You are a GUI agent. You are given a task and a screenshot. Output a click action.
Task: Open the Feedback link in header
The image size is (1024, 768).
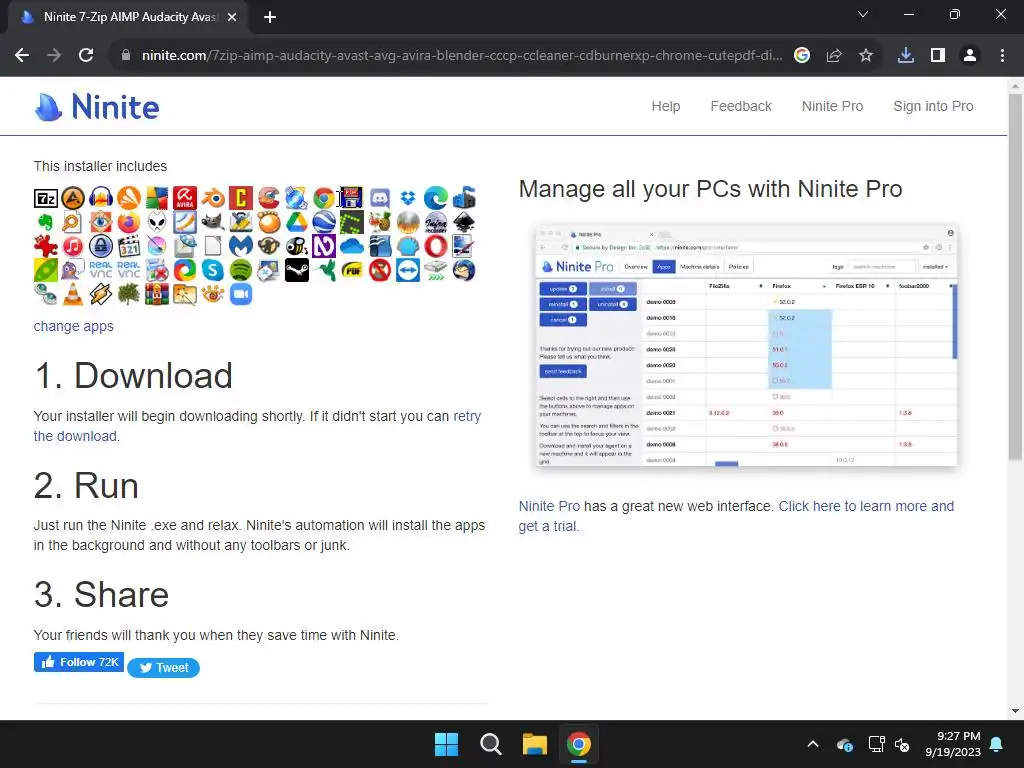click(x=741, y=106)
